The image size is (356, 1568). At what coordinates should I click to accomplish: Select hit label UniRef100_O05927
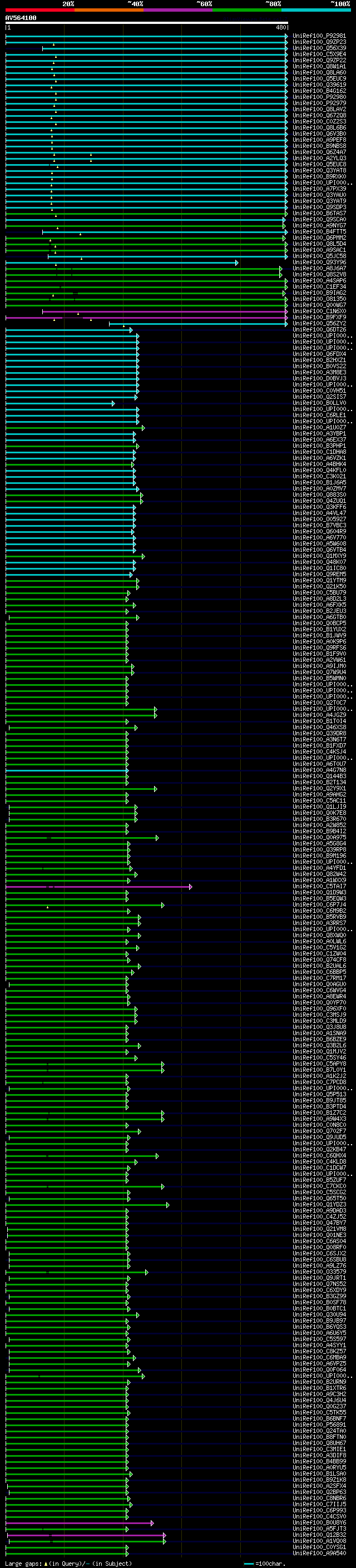click(x=319, y=519)
